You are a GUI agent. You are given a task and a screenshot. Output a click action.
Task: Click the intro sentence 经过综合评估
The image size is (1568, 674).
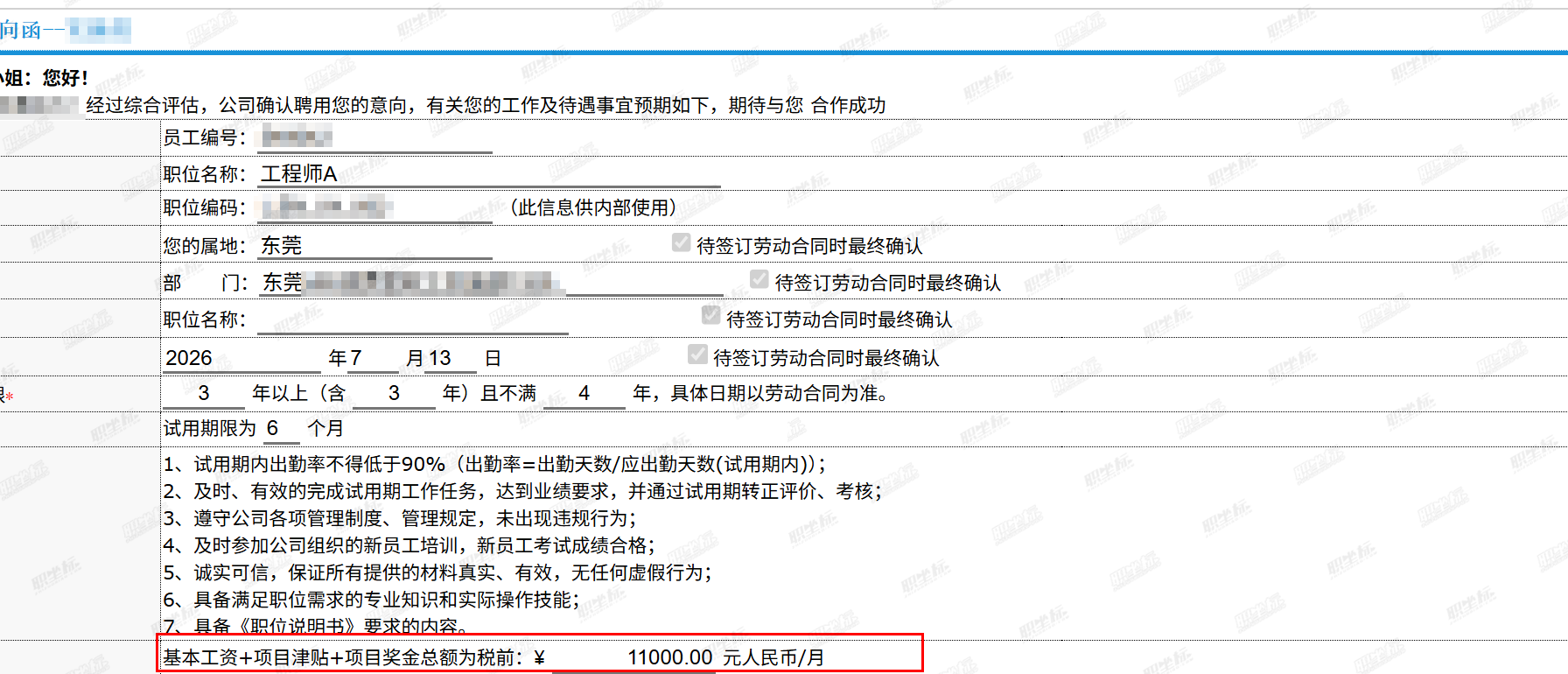pos(486,105)
